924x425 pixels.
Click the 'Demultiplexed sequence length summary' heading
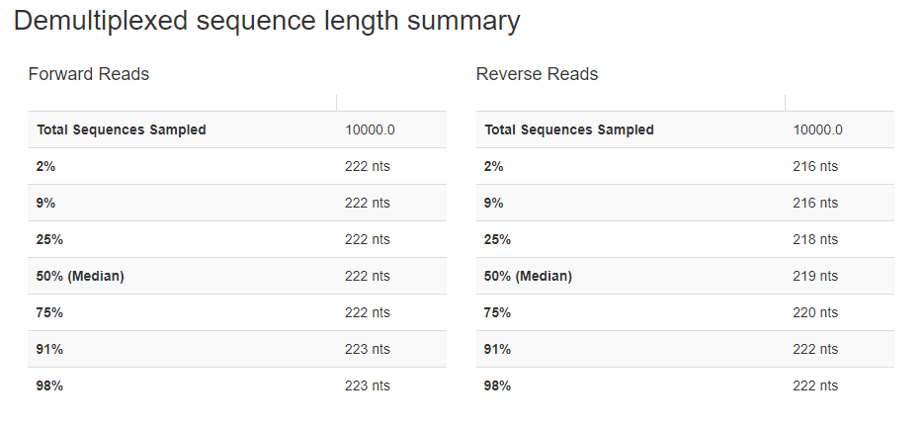(266, 21)
